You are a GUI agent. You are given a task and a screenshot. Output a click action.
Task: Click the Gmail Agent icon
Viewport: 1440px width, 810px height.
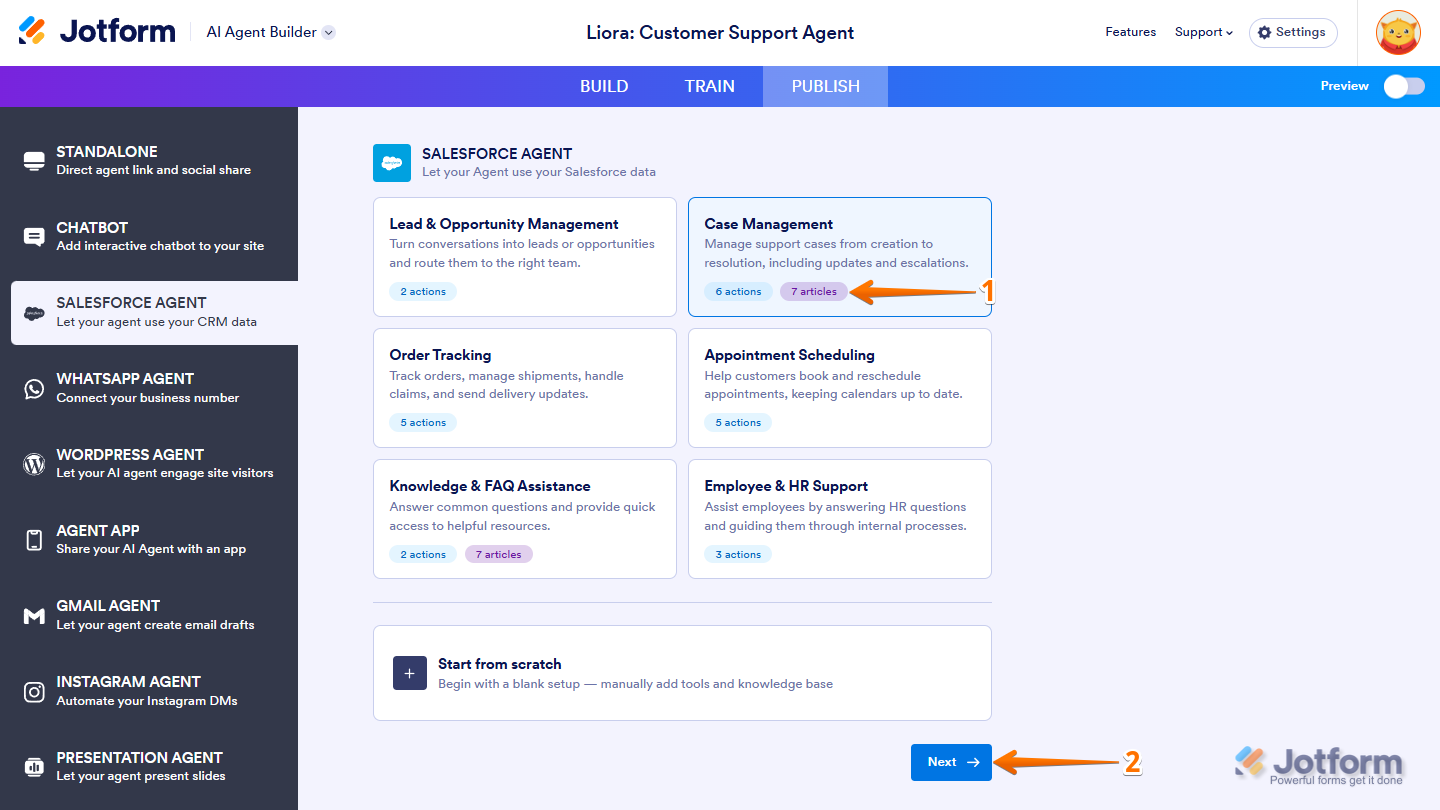click(x=34, y=616)
